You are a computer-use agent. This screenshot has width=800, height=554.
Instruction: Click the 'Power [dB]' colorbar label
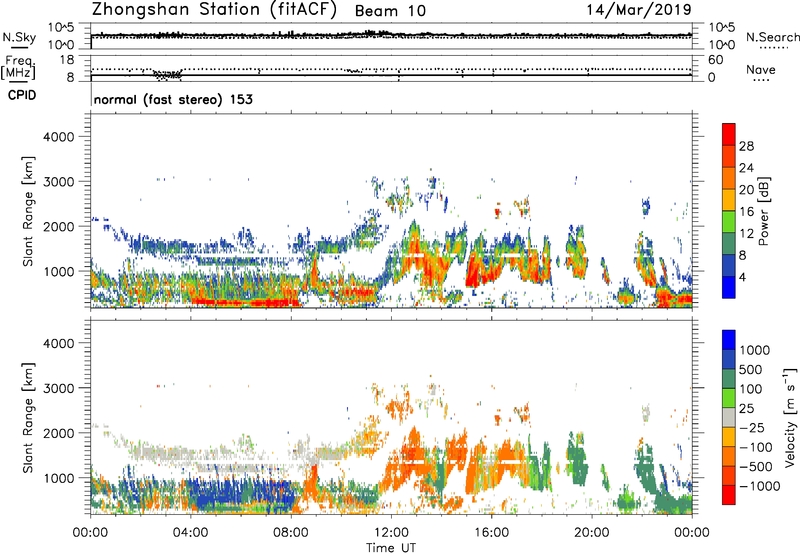pos(763,212)
